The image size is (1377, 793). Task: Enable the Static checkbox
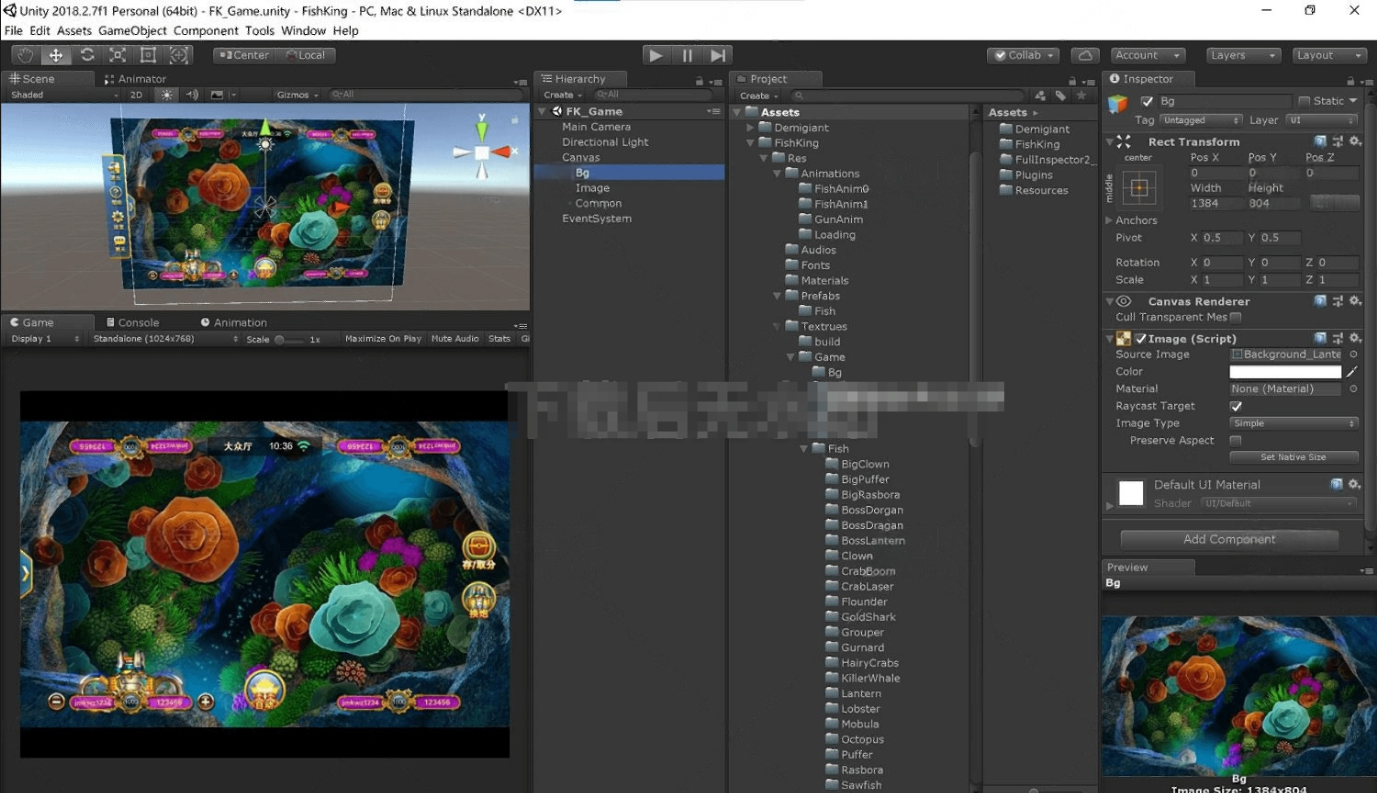1304,101
